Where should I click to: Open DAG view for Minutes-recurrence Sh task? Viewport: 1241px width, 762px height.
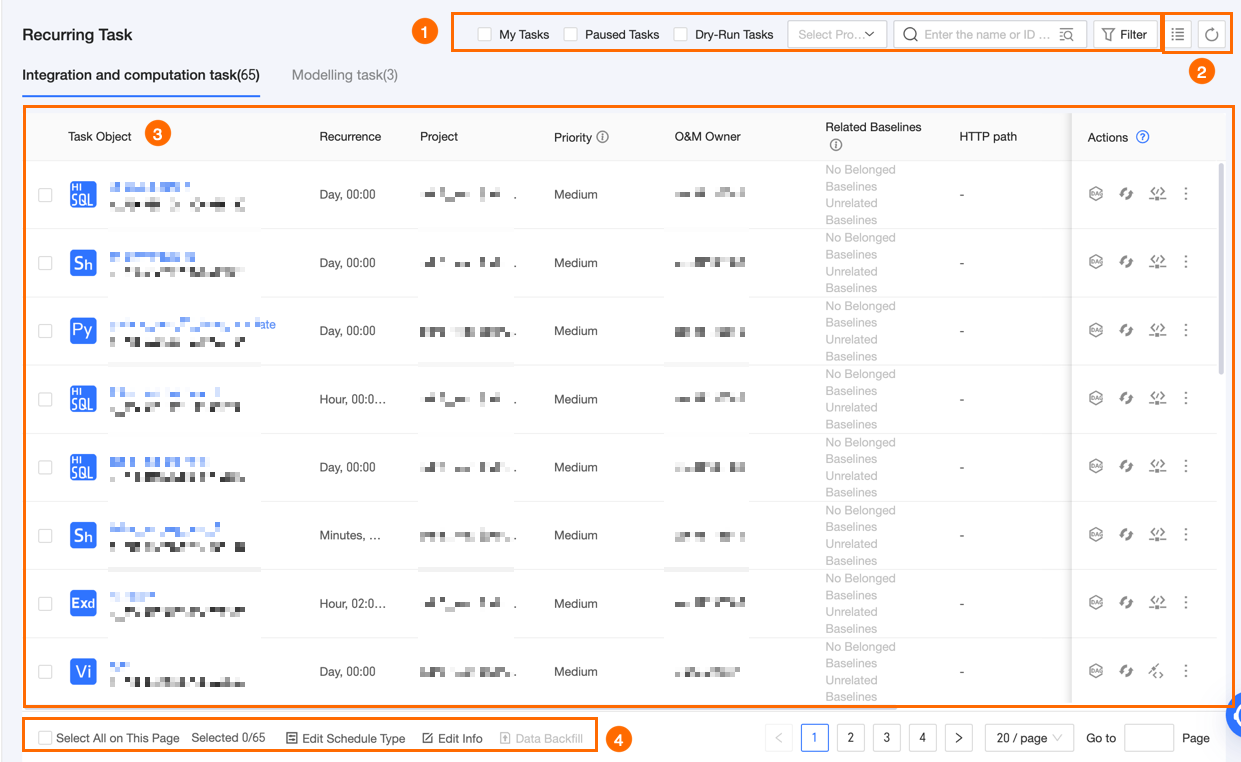click(x=1095, y=535)
